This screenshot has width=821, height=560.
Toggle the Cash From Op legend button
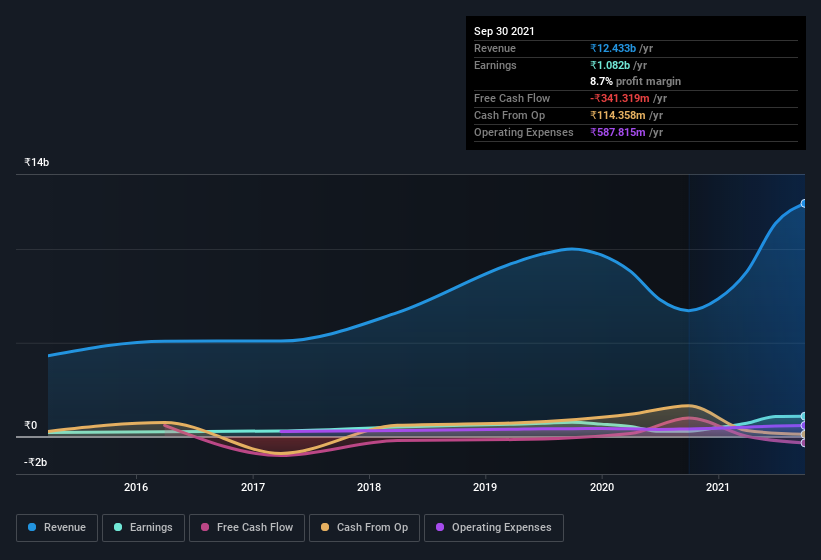coord(364,528)
